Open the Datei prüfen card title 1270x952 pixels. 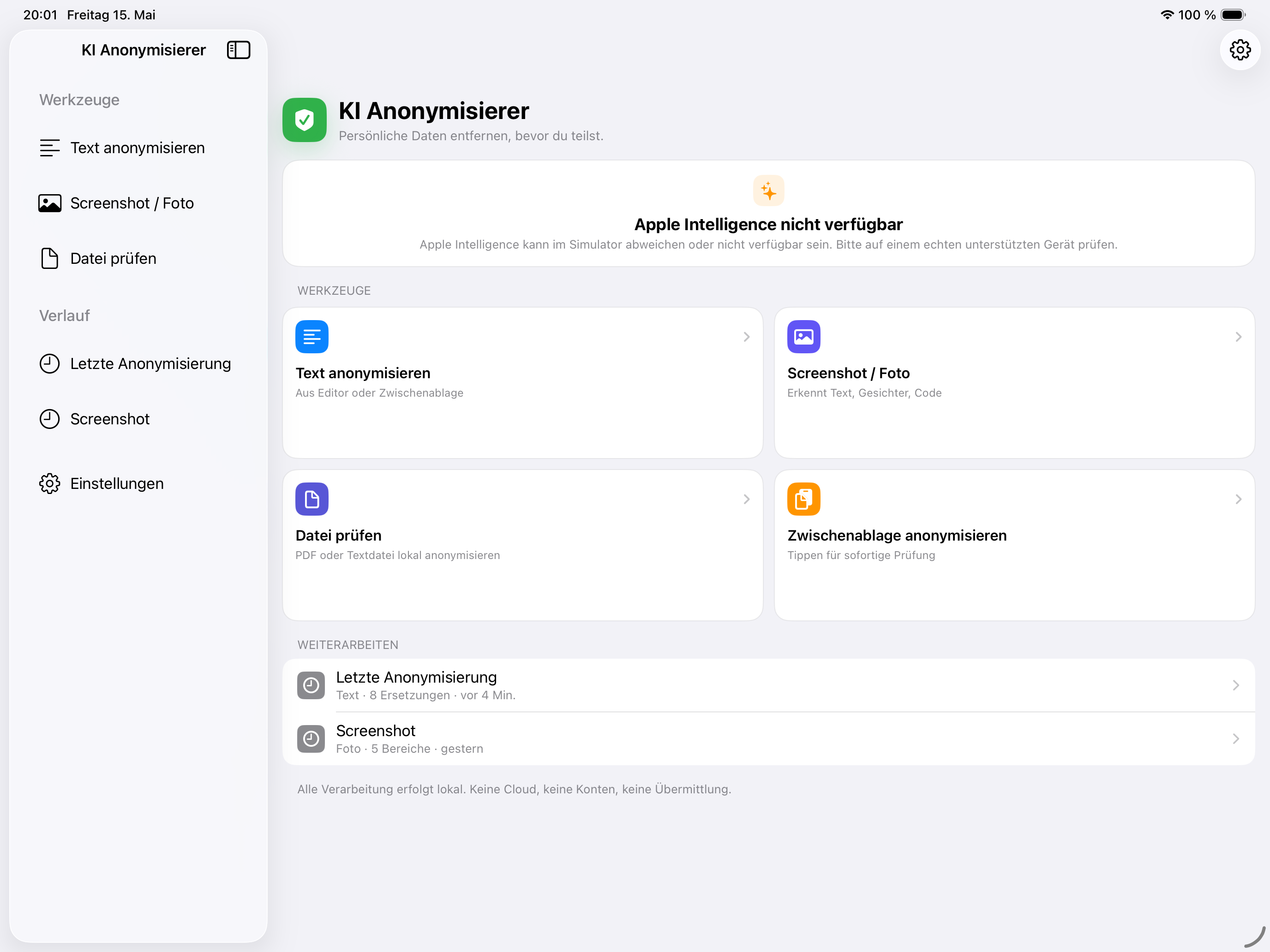338,535
